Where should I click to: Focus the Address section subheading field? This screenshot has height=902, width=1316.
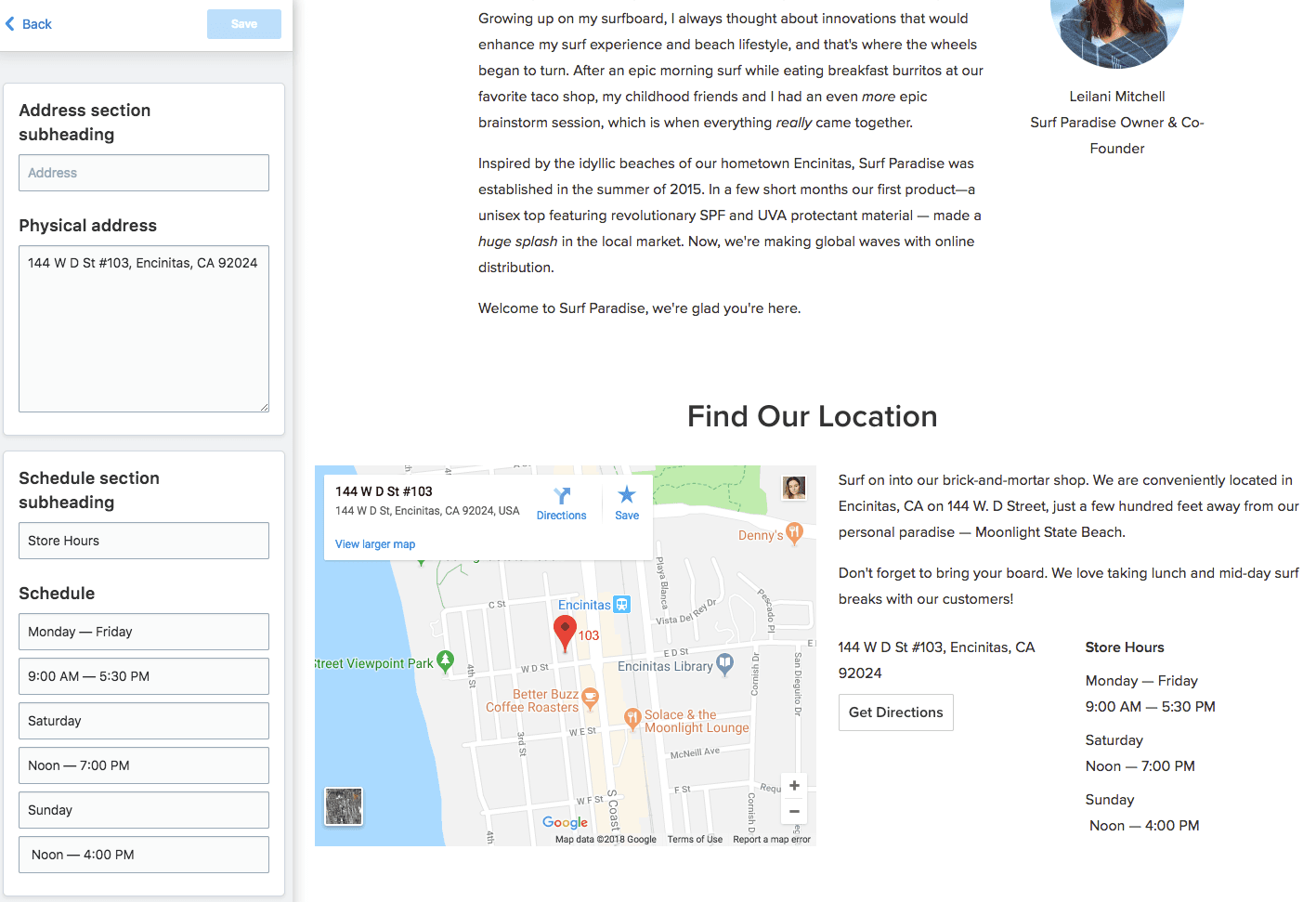pyautogui.click(x=144, y=173)
